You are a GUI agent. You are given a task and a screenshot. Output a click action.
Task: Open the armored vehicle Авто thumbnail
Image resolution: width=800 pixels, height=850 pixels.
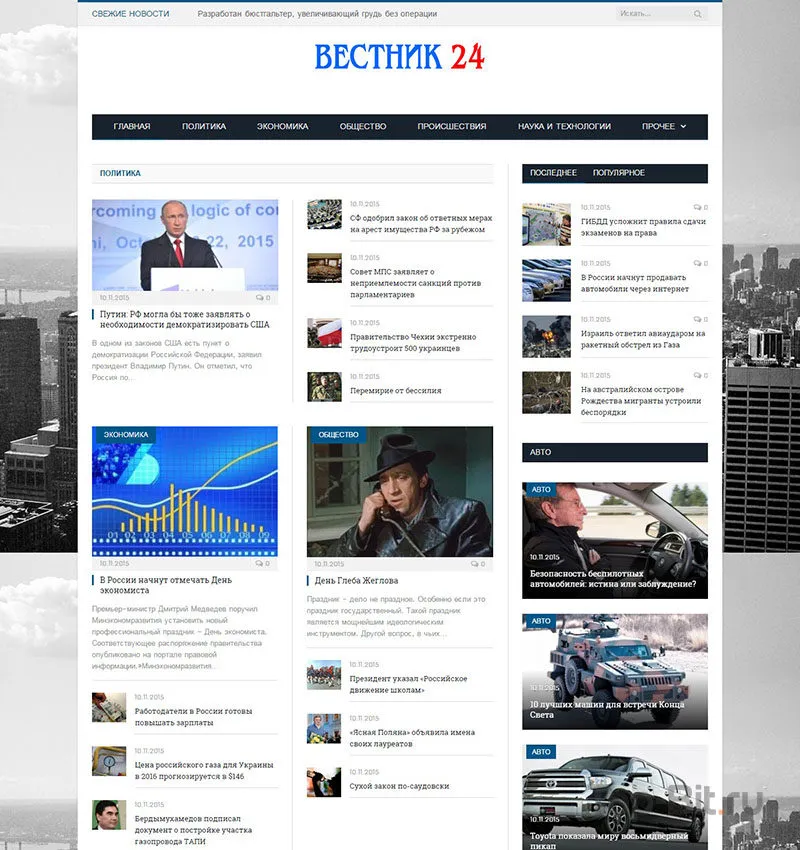coord(614,669)
